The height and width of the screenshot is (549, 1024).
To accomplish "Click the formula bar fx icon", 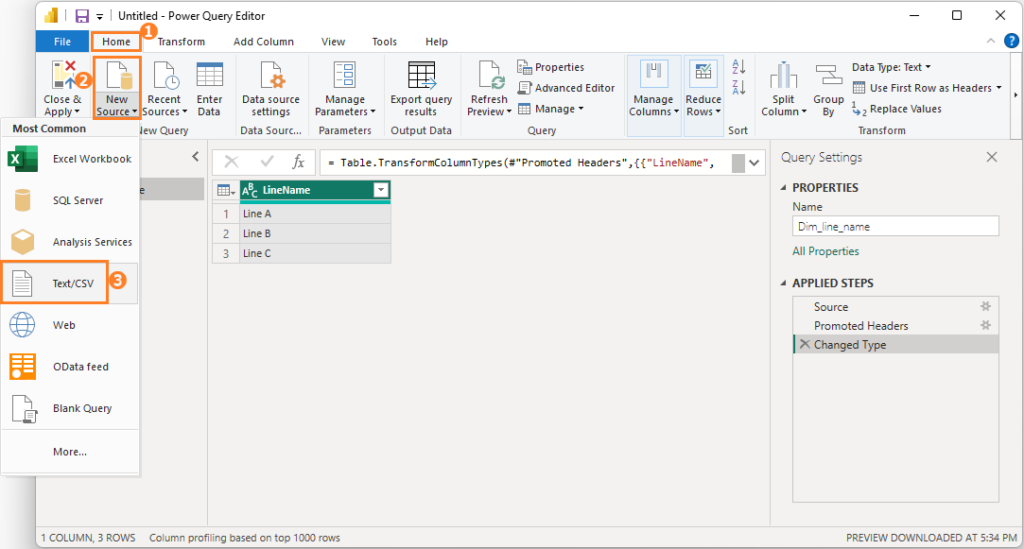I will (298, 162).
